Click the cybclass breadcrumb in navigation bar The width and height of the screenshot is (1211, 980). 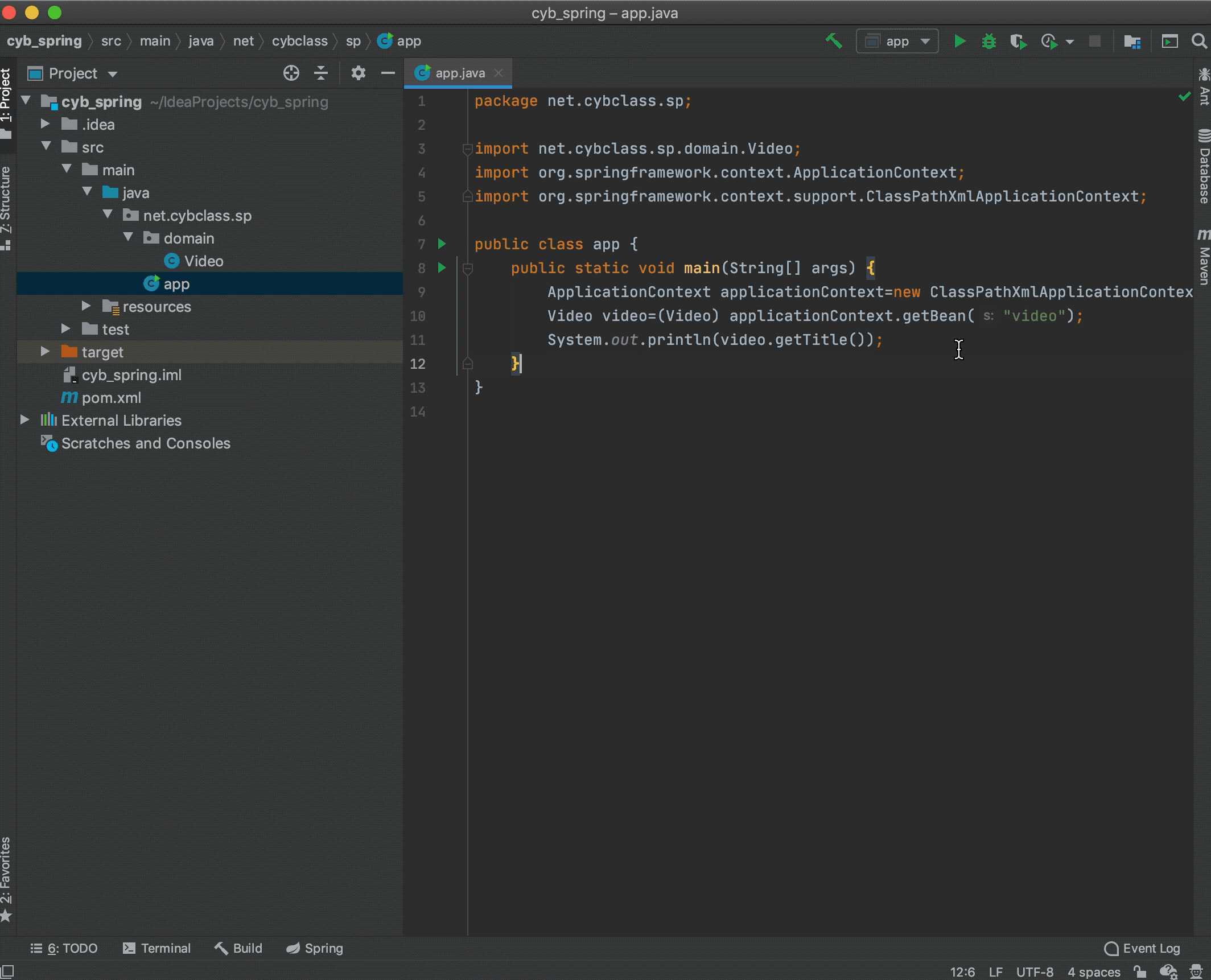tap(300, 41)
